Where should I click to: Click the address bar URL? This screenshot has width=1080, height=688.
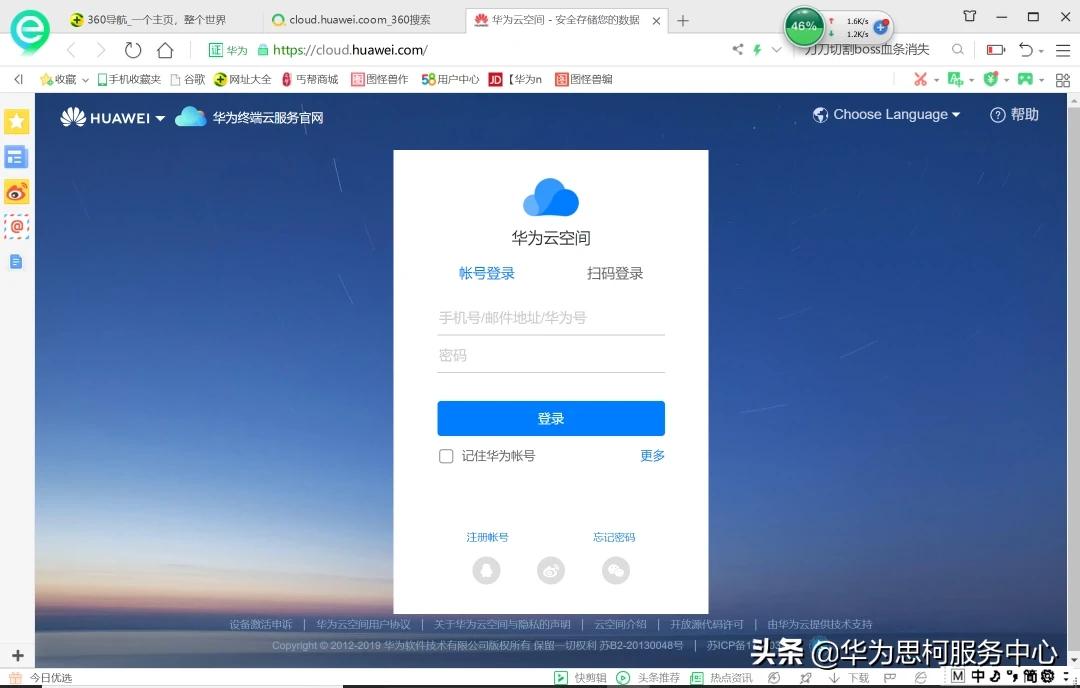tap(350, 50)
